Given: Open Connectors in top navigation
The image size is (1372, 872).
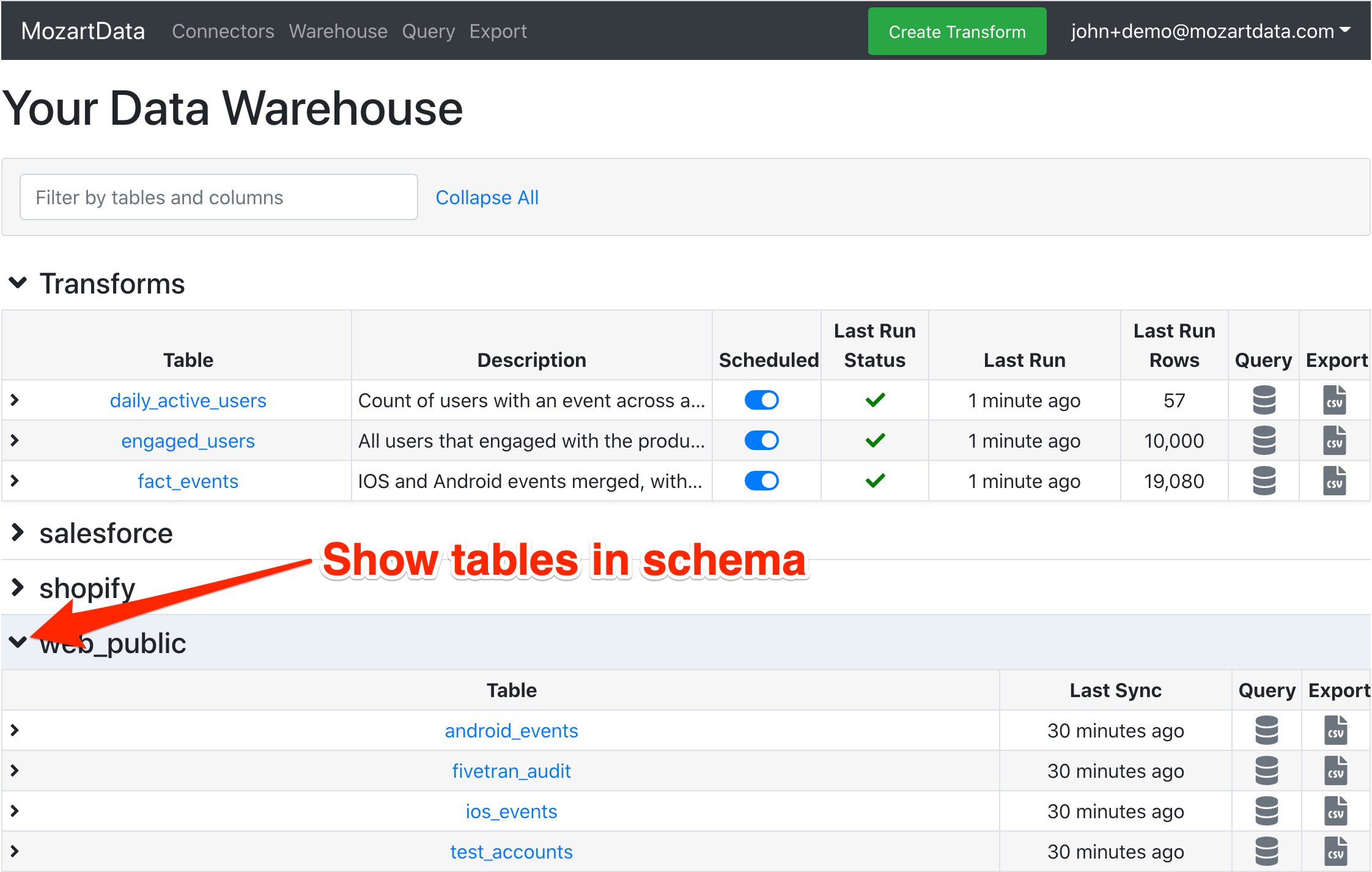Looking at the screenshot, I should point(223,31).
